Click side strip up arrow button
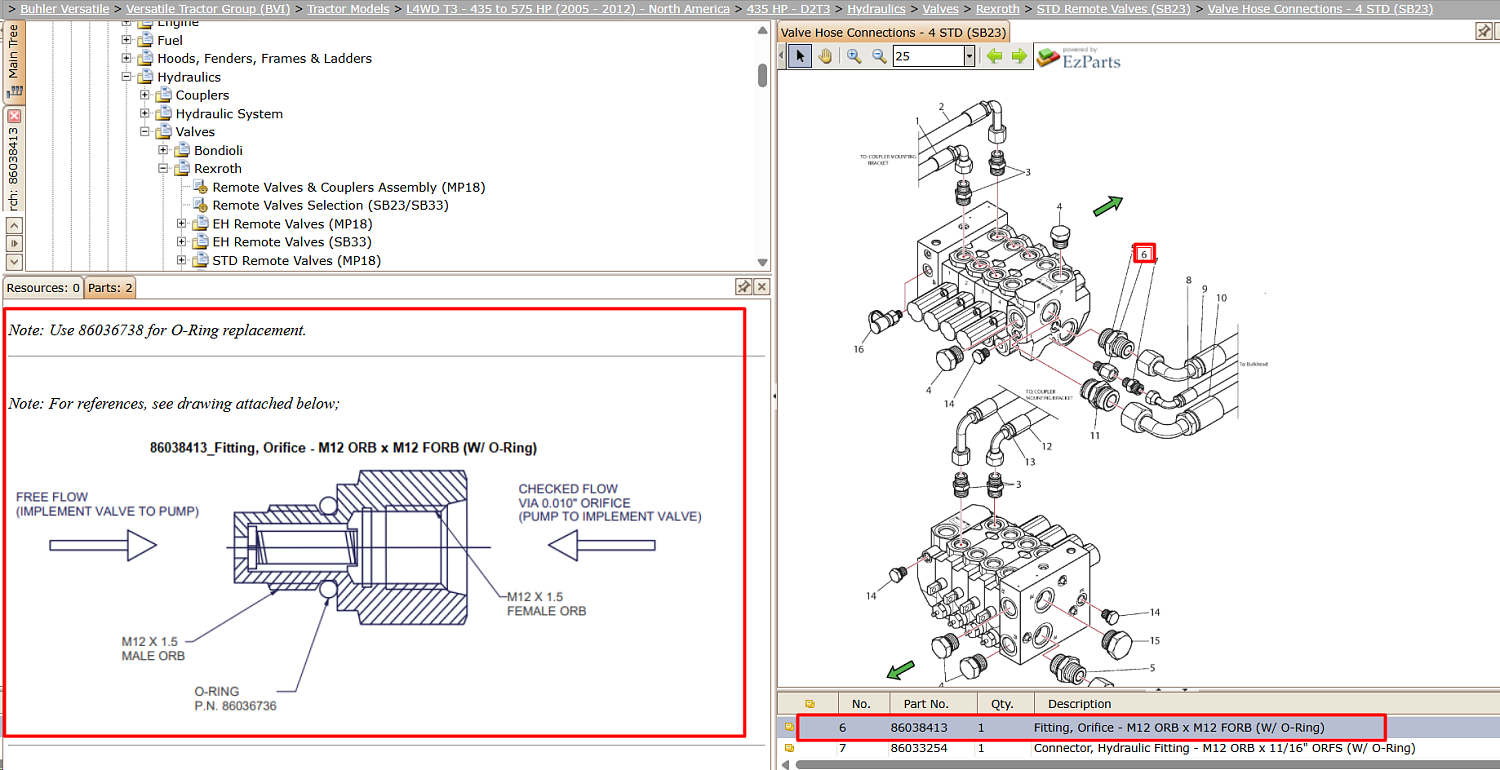Viewport: 1500px width, 770px height. coord(14,226)
